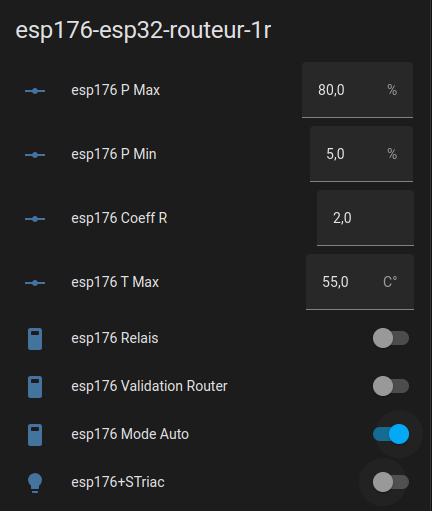Image resolution: width=432 pixels, height=511 pixels.
Task: Focus the P Max value field showing 80,0
Action: [x=357, y=90]
